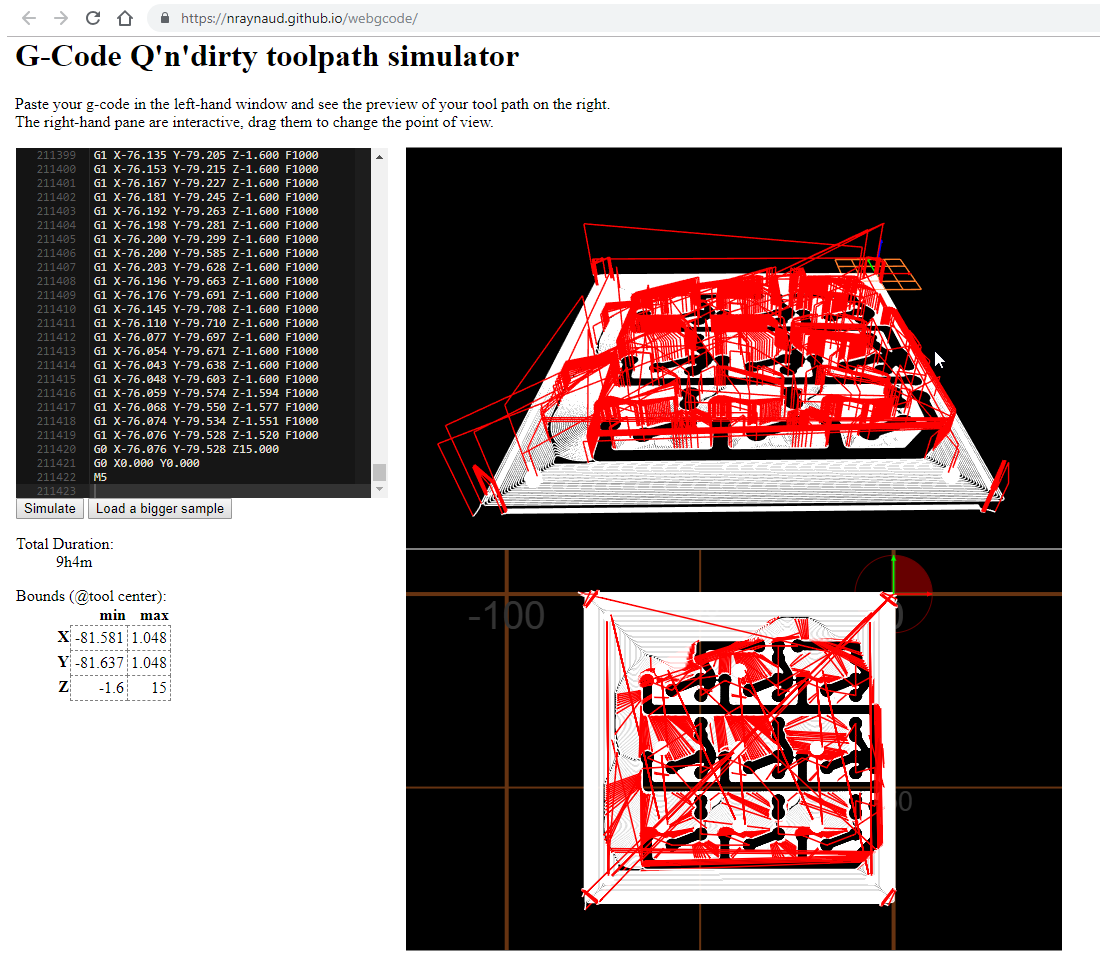Screen dimensions: 1100x956
Task: Click the Simulate button
Action: click(x=48, y=508)
